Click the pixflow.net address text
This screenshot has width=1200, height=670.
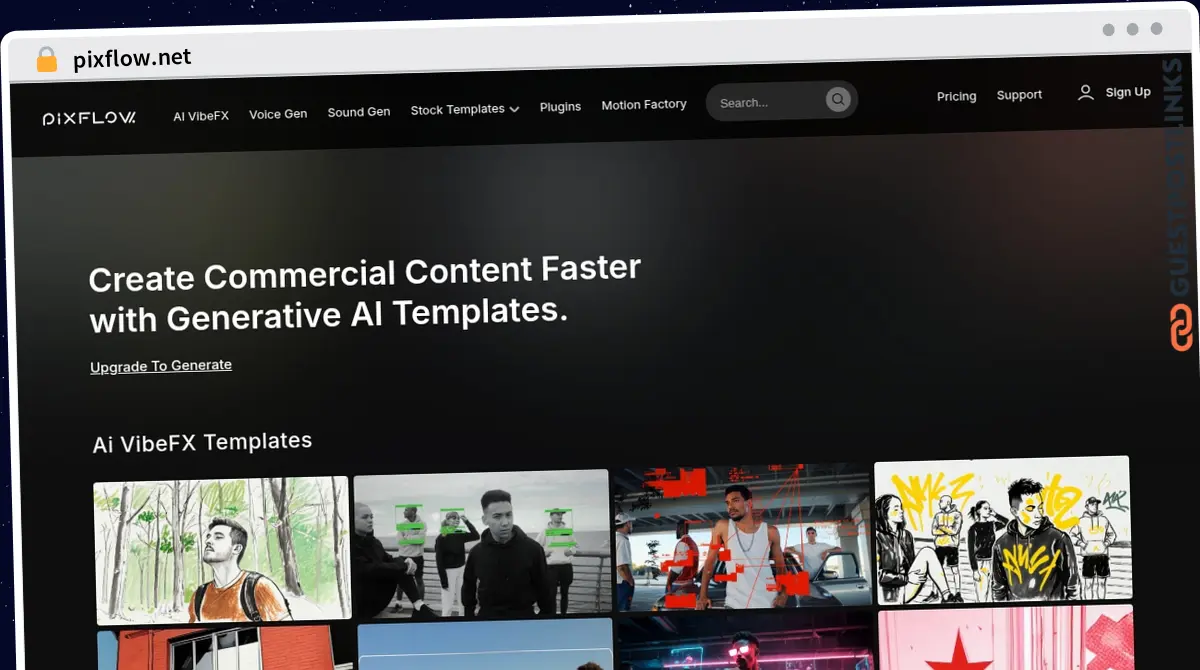[x=132, y=59]
